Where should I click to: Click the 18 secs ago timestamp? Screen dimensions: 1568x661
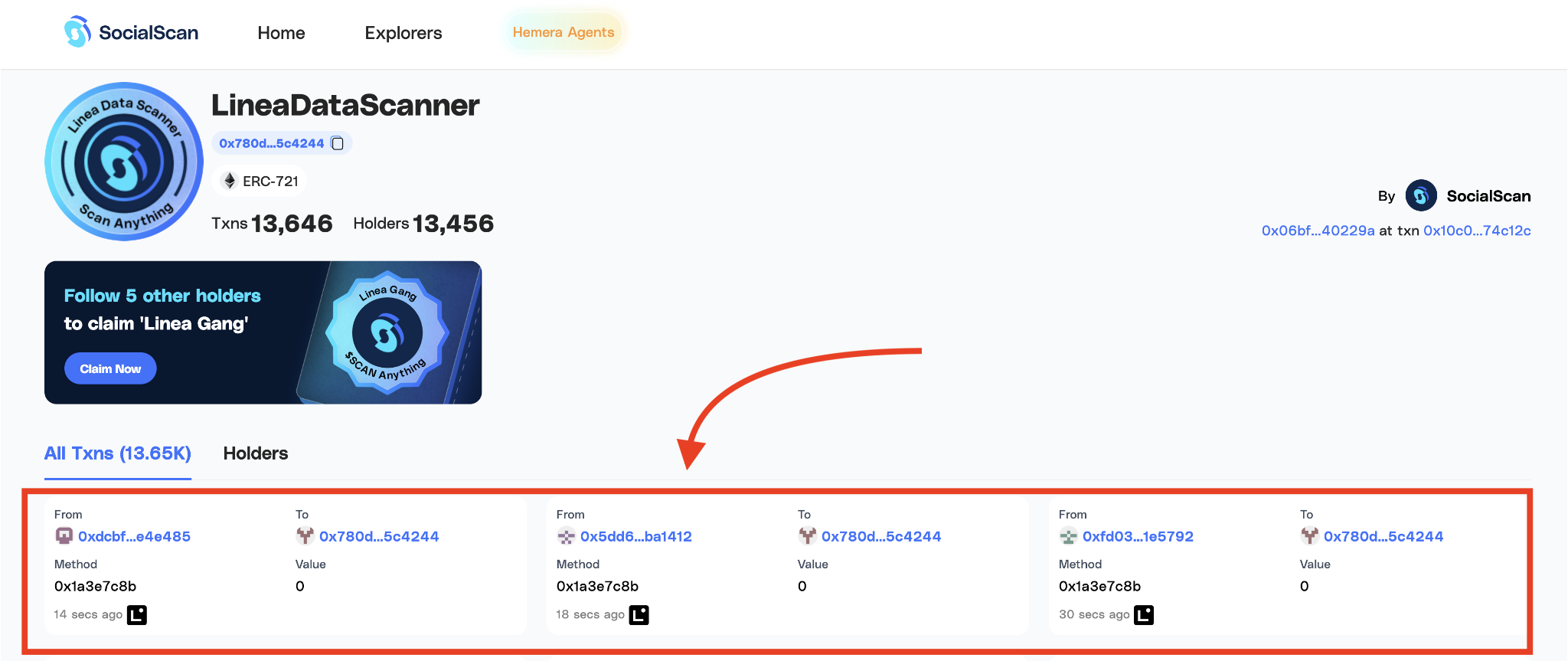(590, 614)
